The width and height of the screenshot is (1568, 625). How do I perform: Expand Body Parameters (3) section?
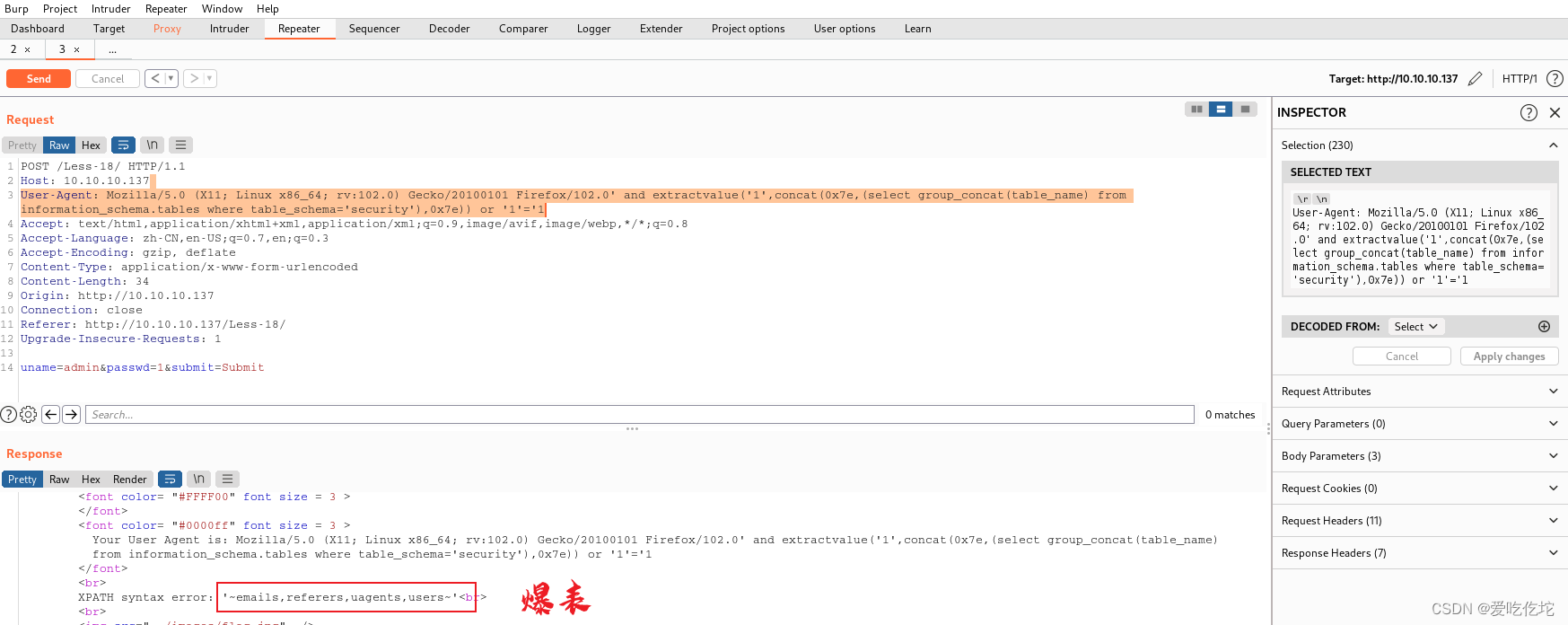click(1420, 456)
